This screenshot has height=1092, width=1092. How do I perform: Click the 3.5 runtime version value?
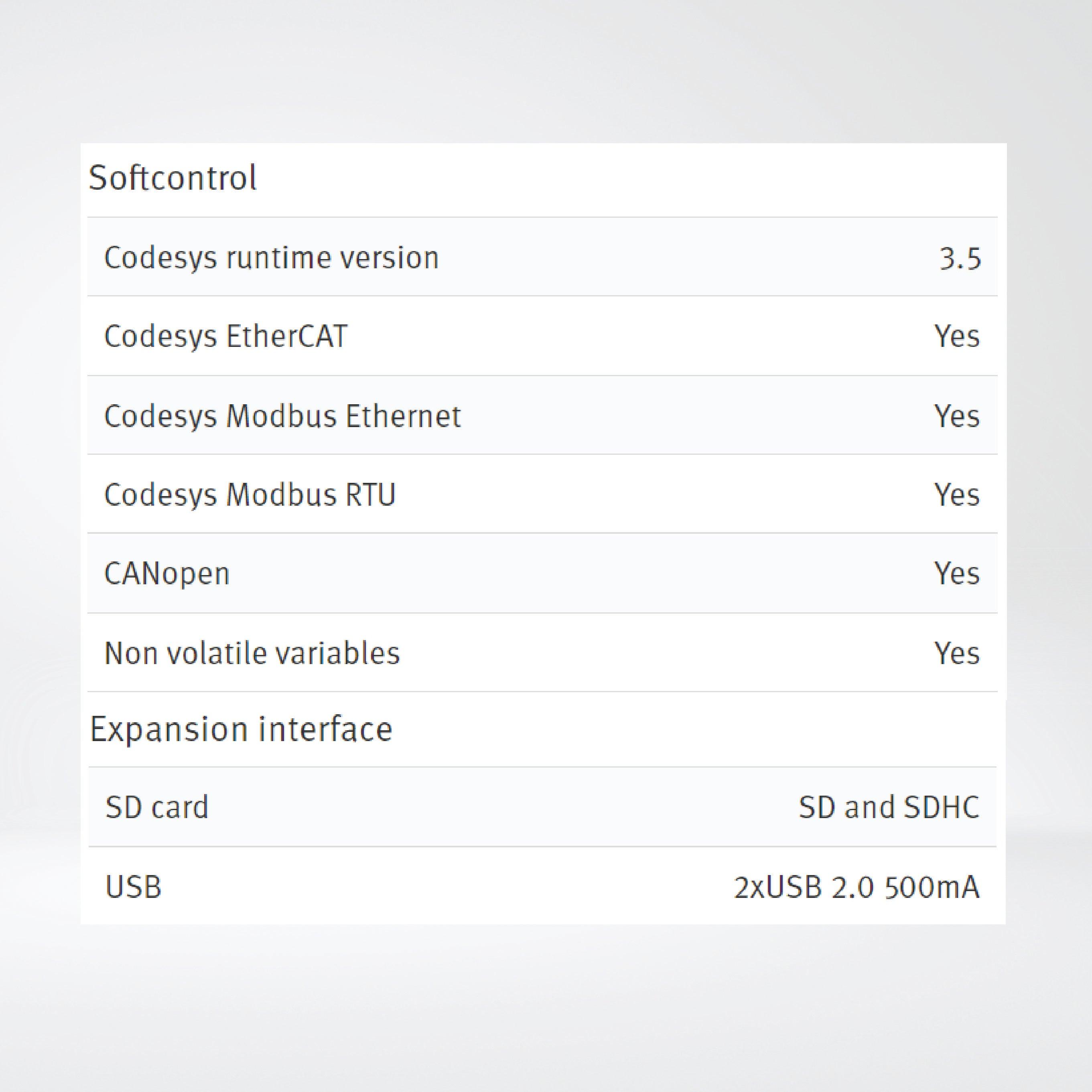(960, 259)
